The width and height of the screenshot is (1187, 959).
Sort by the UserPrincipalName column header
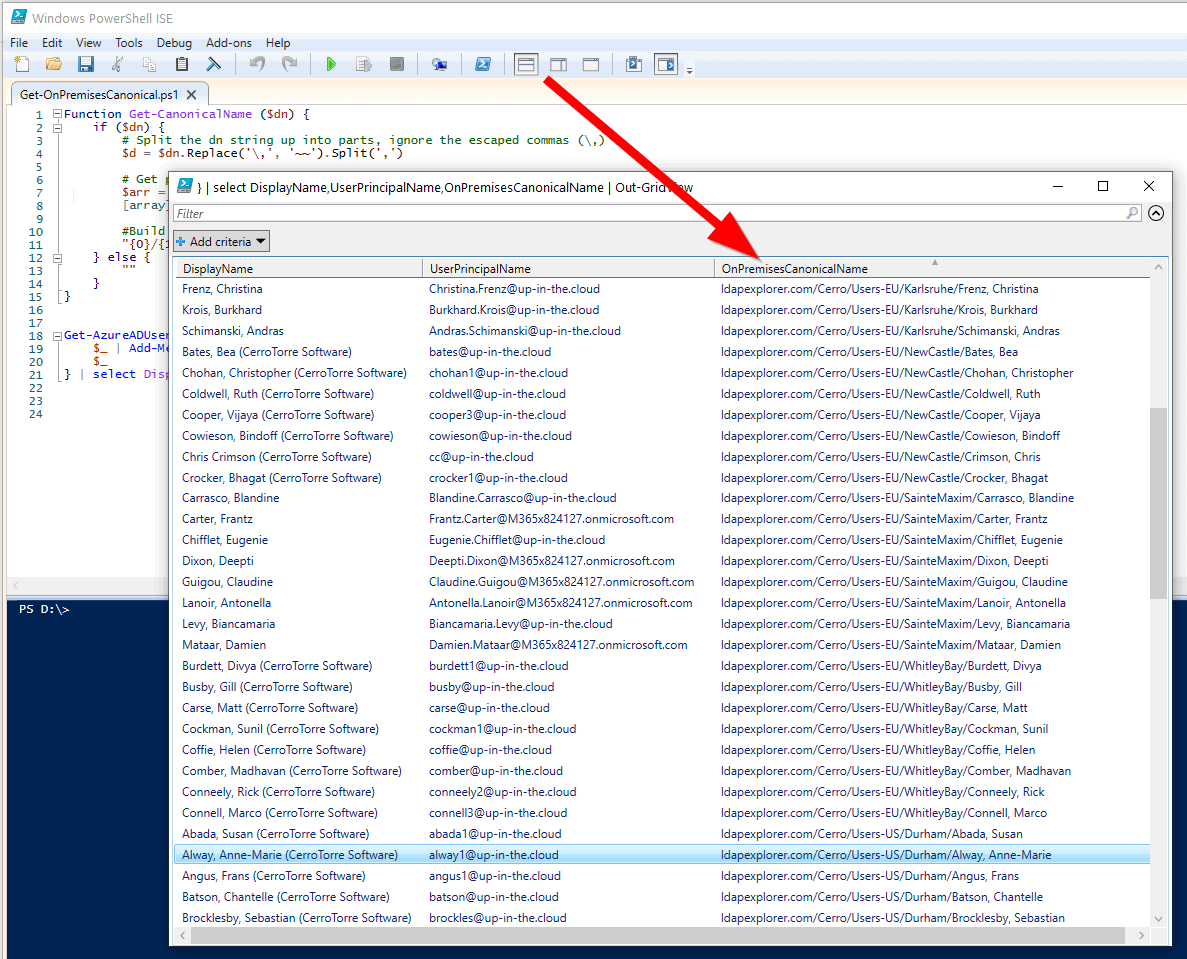[569, 269]
